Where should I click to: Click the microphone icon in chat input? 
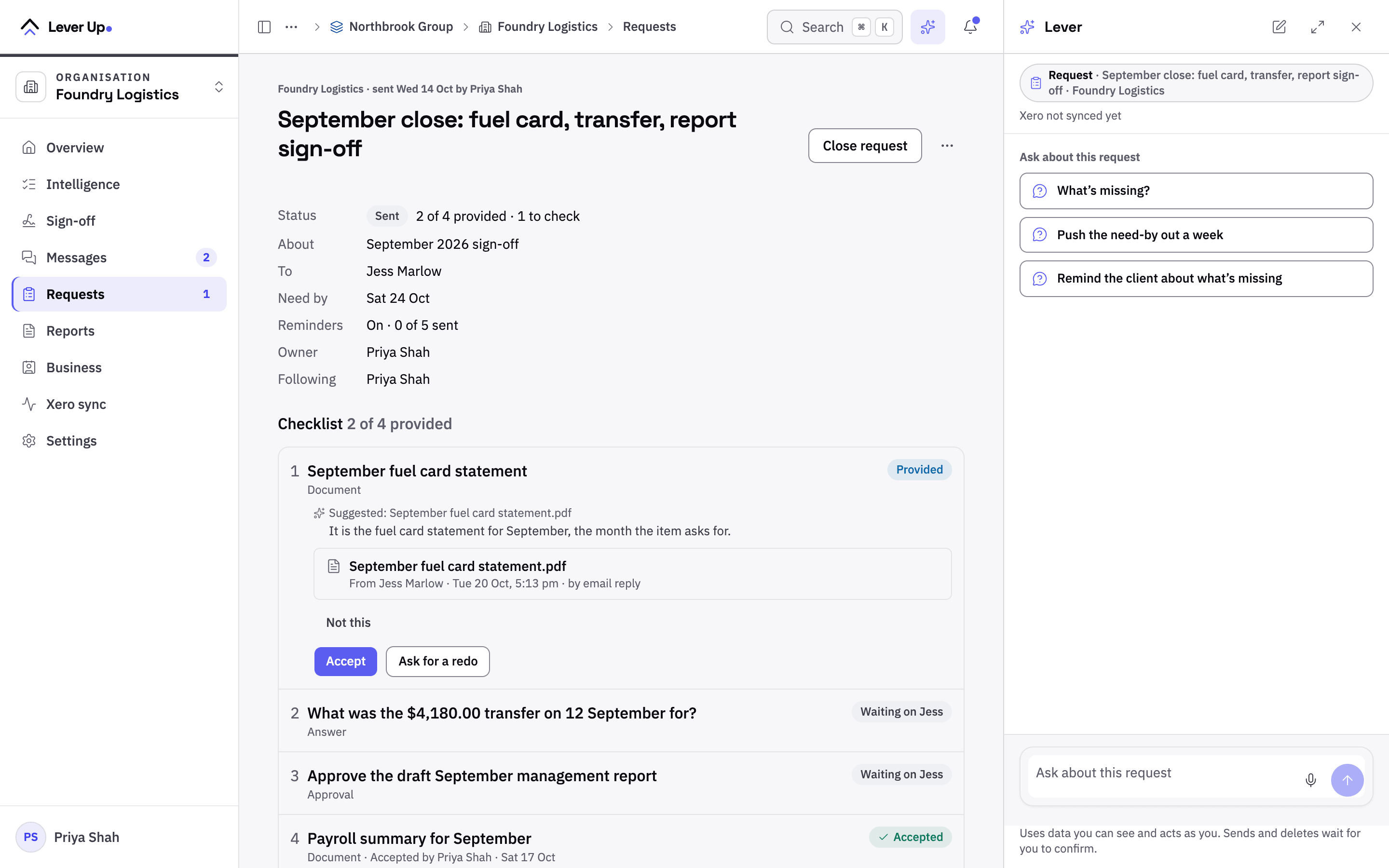[x=1310, y=780]
